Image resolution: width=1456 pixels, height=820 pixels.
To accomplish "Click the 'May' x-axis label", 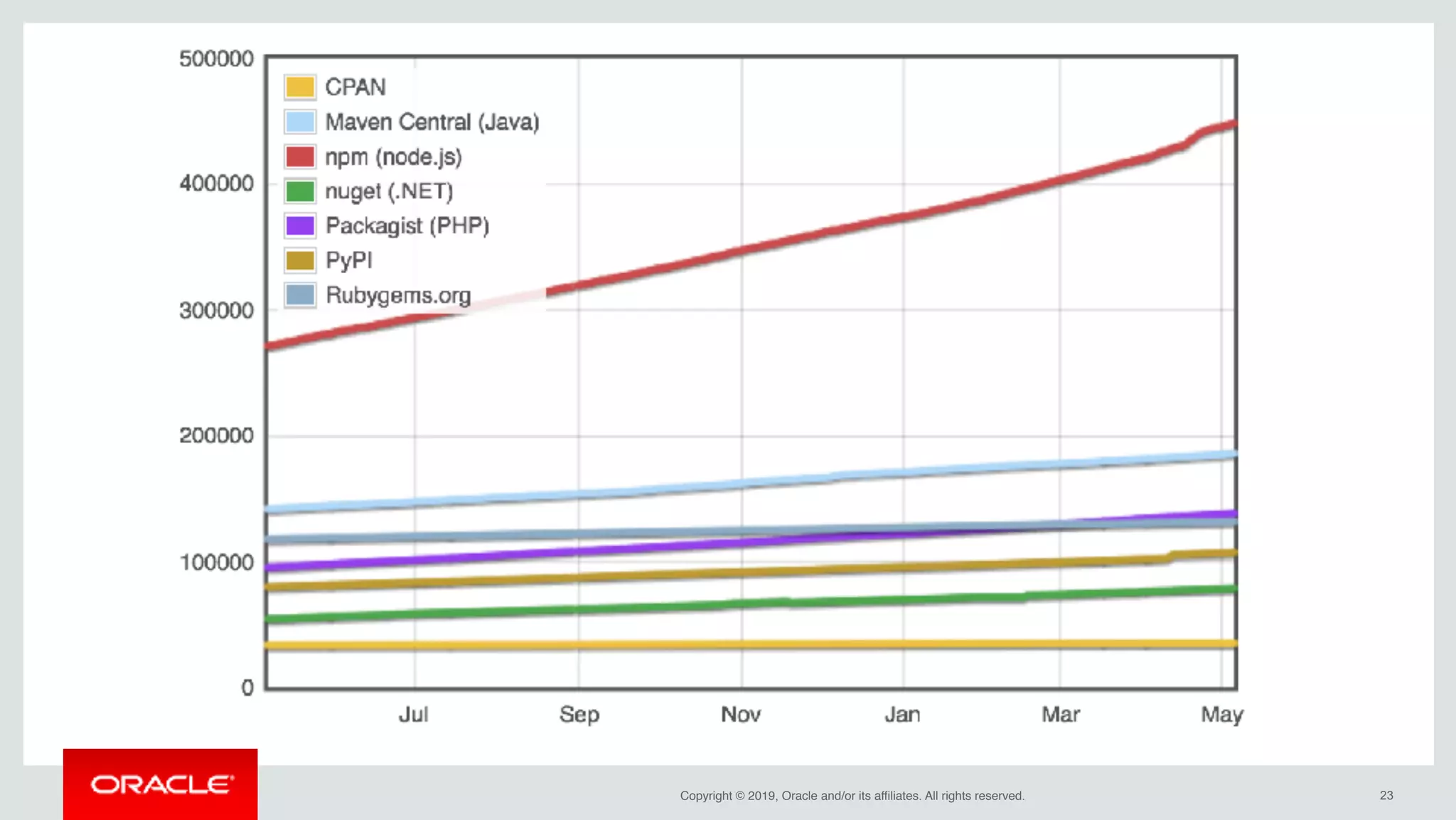I will [1222, 714].
